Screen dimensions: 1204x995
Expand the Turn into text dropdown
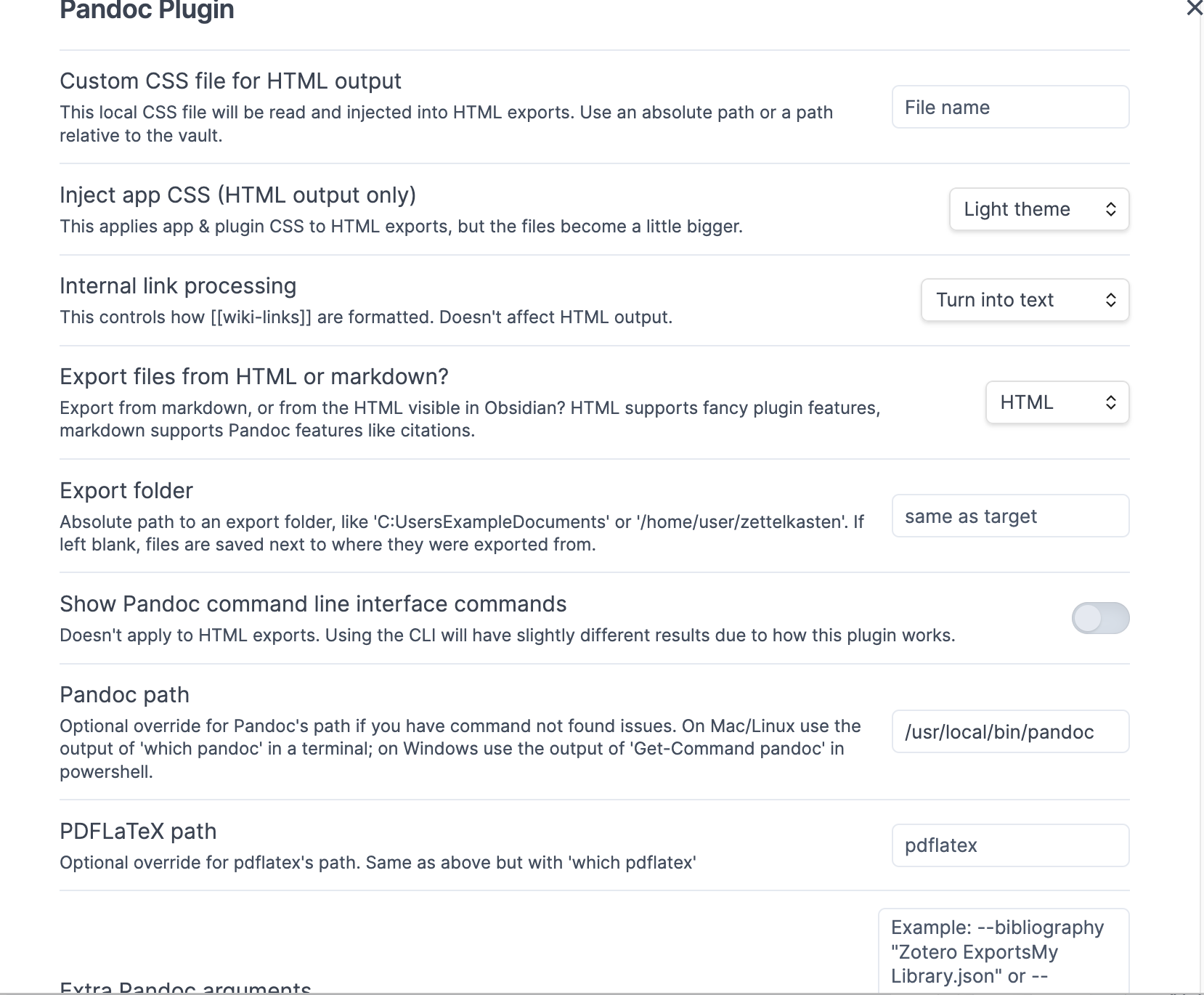click(x=1025, y=300)
